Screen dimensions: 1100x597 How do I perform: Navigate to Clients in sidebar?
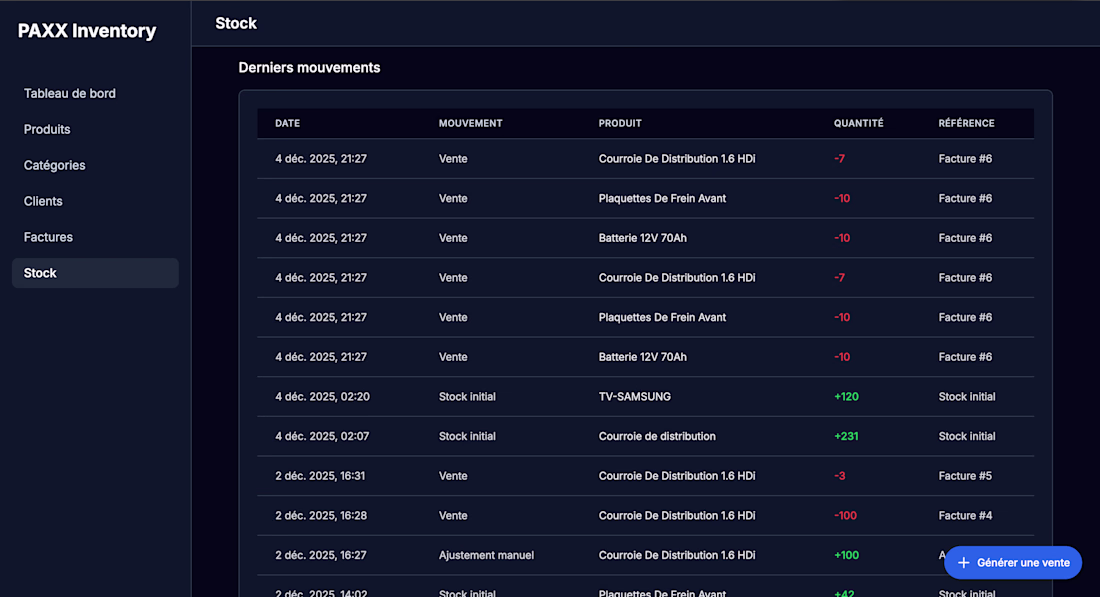(43, 202)
